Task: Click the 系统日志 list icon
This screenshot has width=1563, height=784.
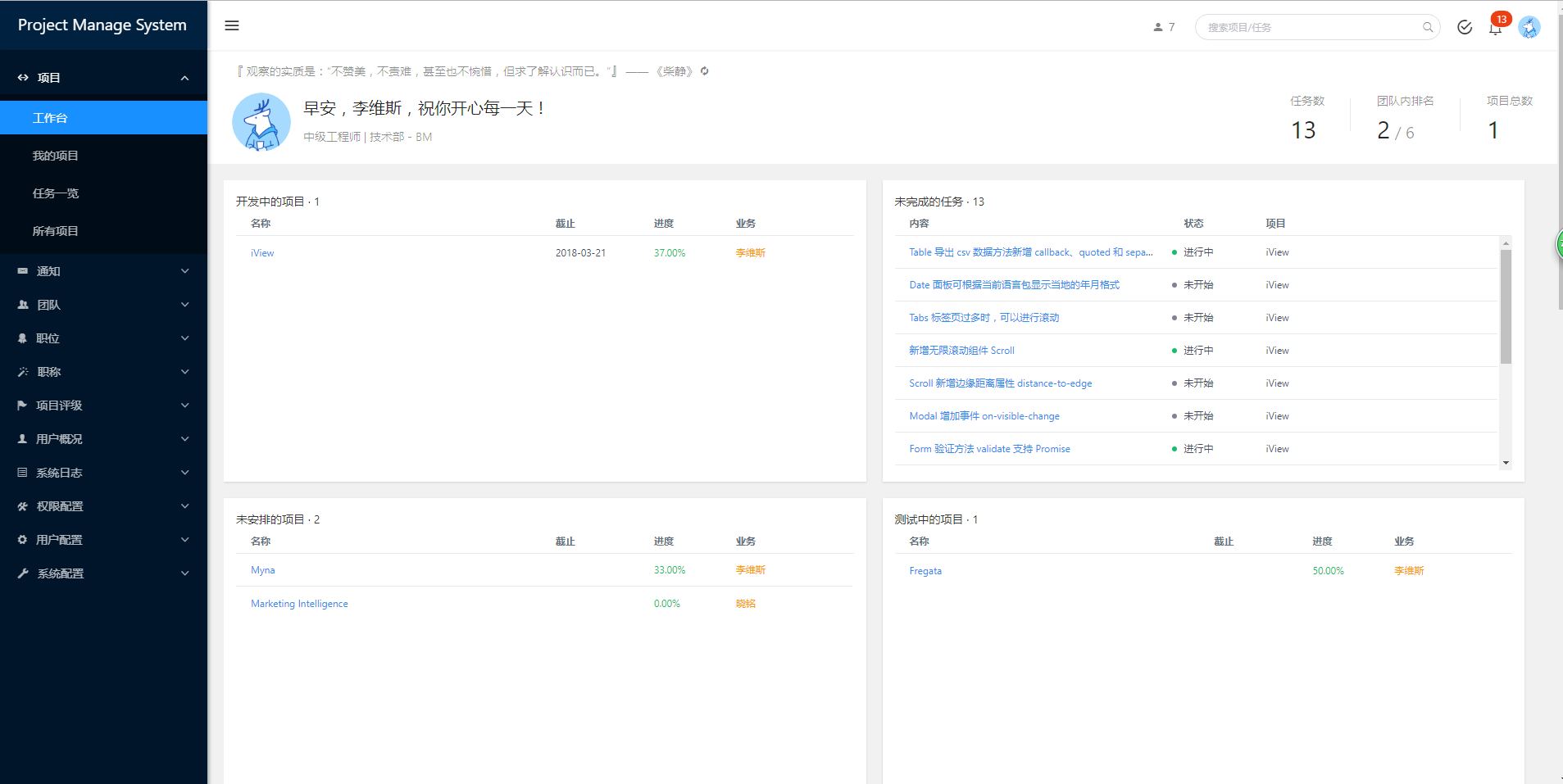Action: pos(23,473)
